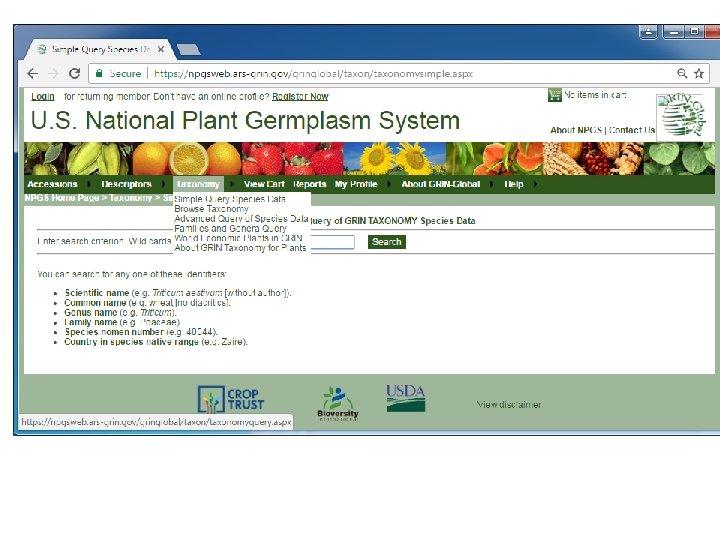Select Browse Taxonomy from the dropdown
Screen dimensions: 720x540
(x=211, y=209)
